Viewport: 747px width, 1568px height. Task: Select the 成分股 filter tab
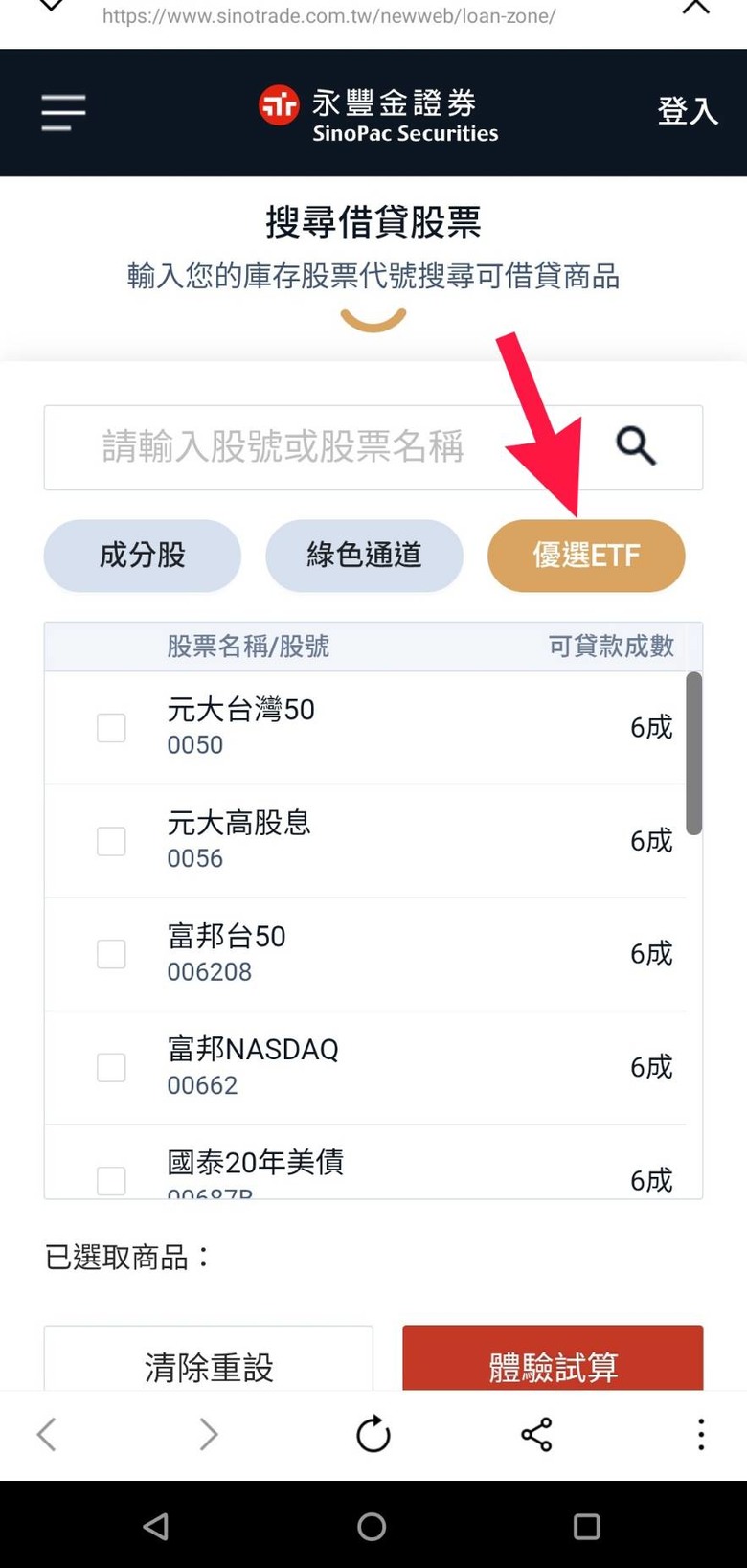(x=143, y=556)
